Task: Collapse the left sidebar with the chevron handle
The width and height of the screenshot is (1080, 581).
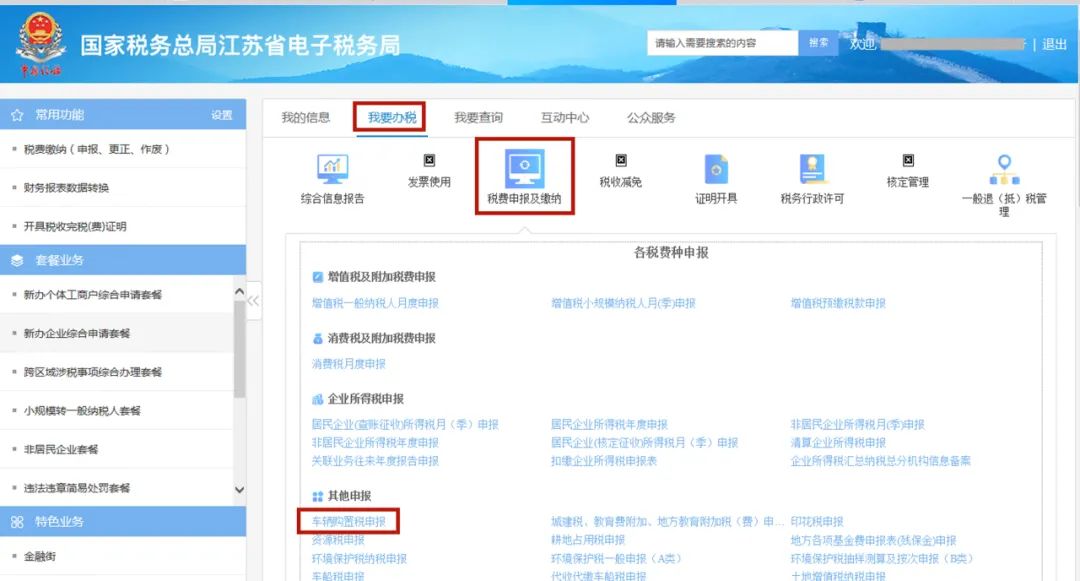Action: (x=253, y=300)
